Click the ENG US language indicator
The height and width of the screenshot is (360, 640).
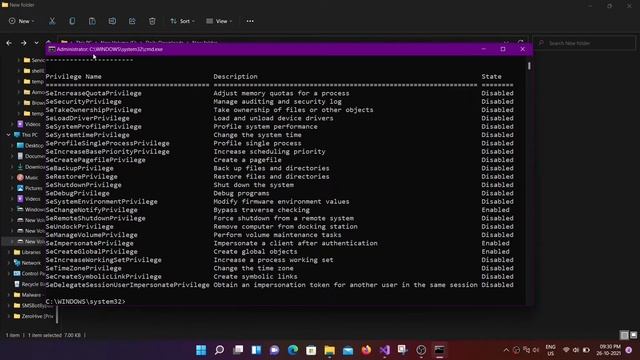coord(550,350)
